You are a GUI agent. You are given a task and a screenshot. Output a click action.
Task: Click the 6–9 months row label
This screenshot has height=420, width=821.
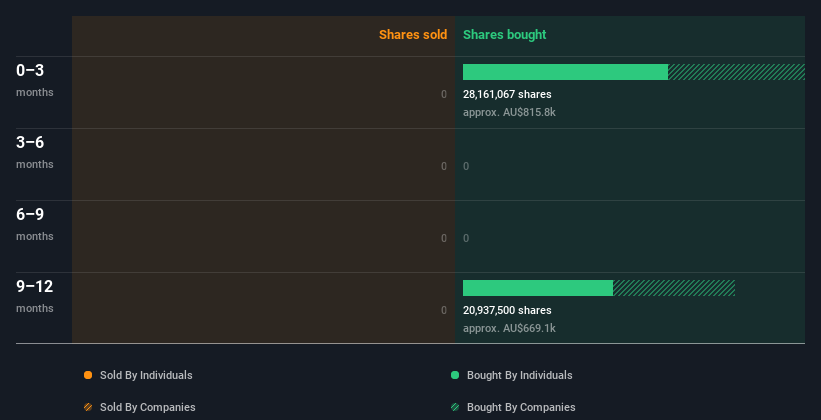pos(35,224)
